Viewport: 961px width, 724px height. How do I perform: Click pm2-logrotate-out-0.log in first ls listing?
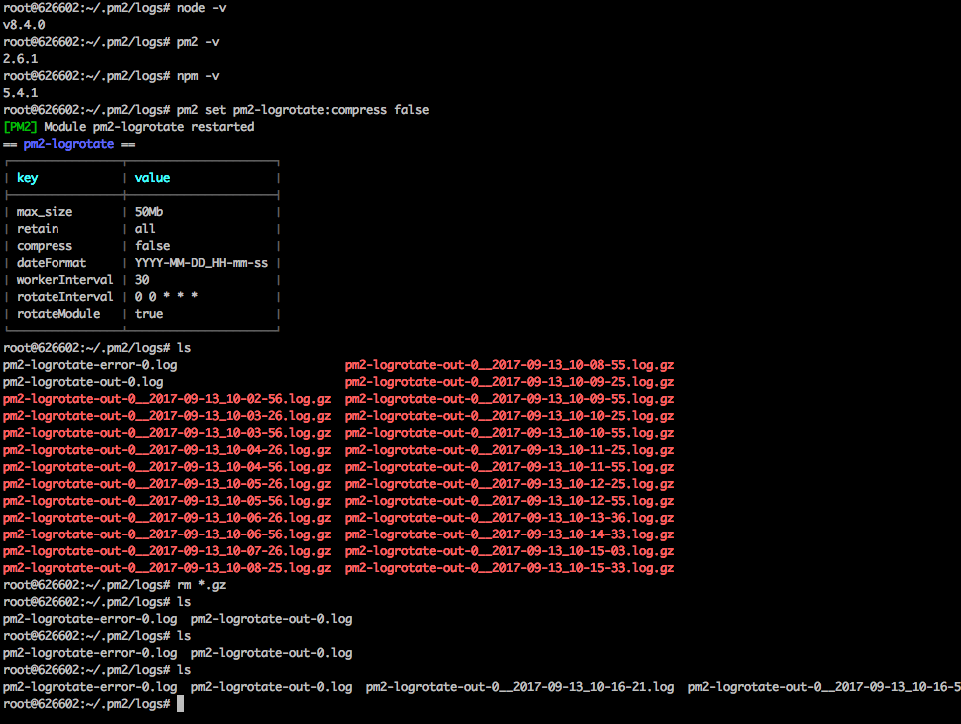tap(83, 383)
